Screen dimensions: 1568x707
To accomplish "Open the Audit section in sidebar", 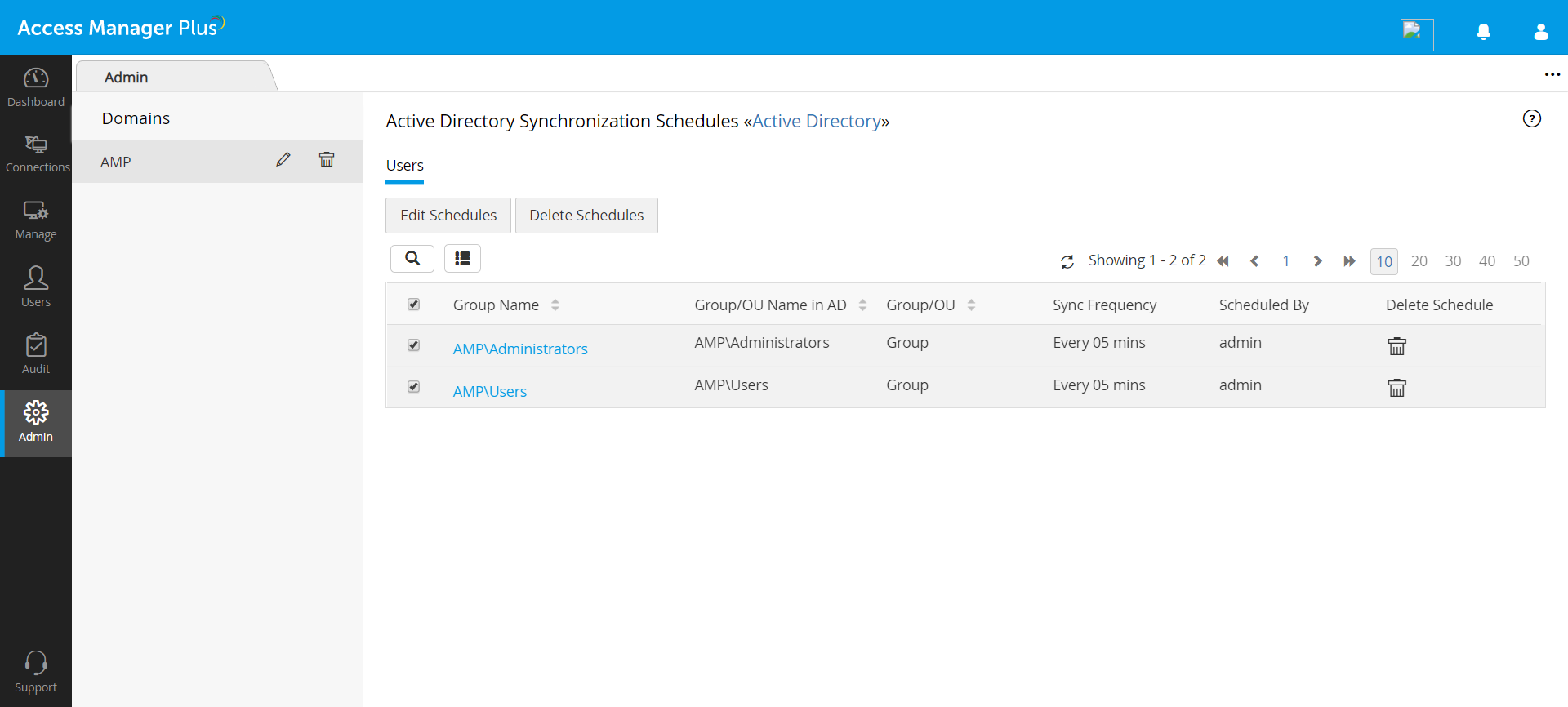I will (x=36, y=353).
